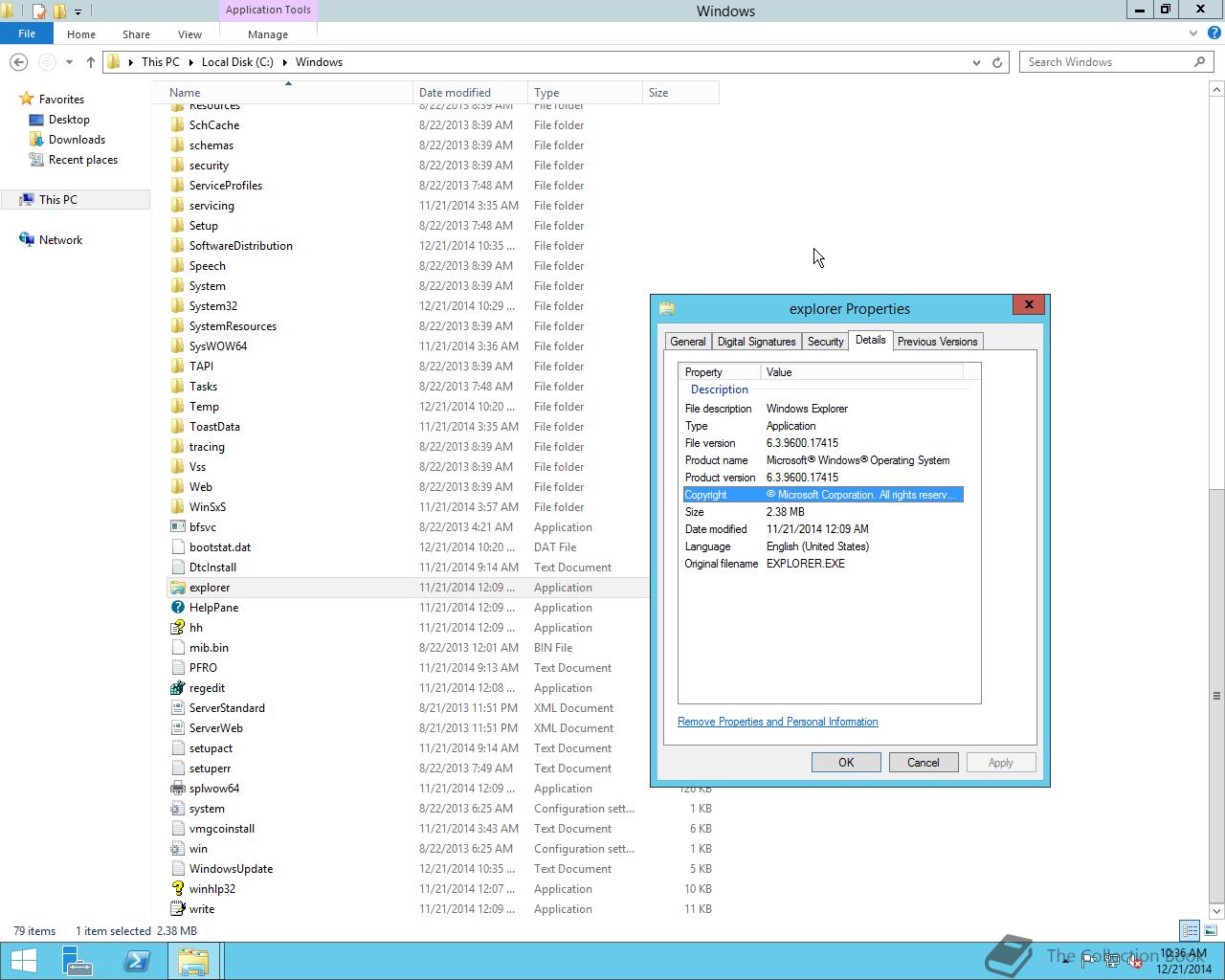Launch PowerShell from the taskbar
The height and width of the screenshot is (980, 1225).
coord(137,961)
